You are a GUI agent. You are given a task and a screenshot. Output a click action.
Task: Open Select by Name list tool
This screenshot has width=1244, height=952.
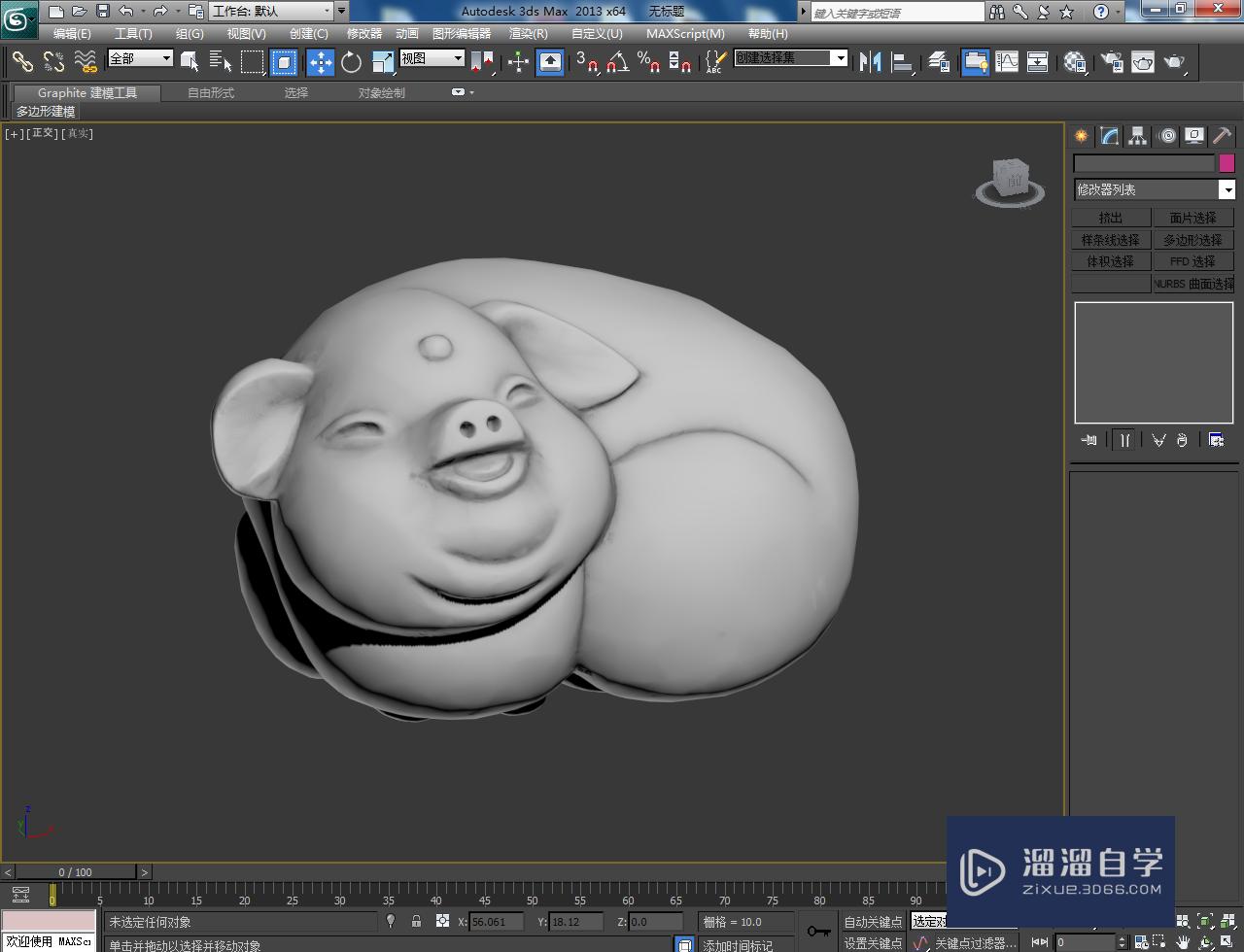coord(221,62)
